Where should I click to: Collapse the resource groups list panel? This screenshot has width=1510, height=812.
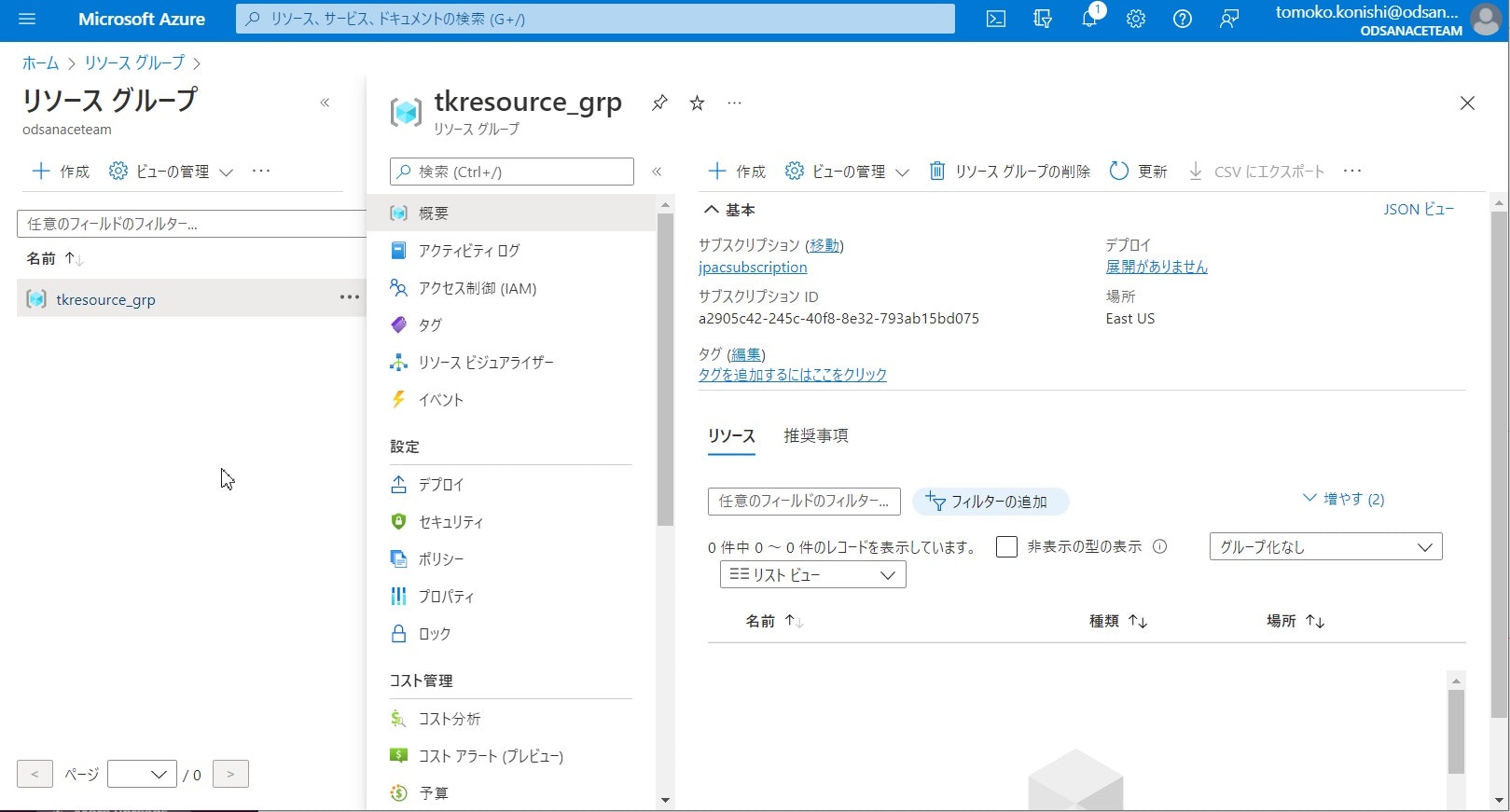point(325,103)
